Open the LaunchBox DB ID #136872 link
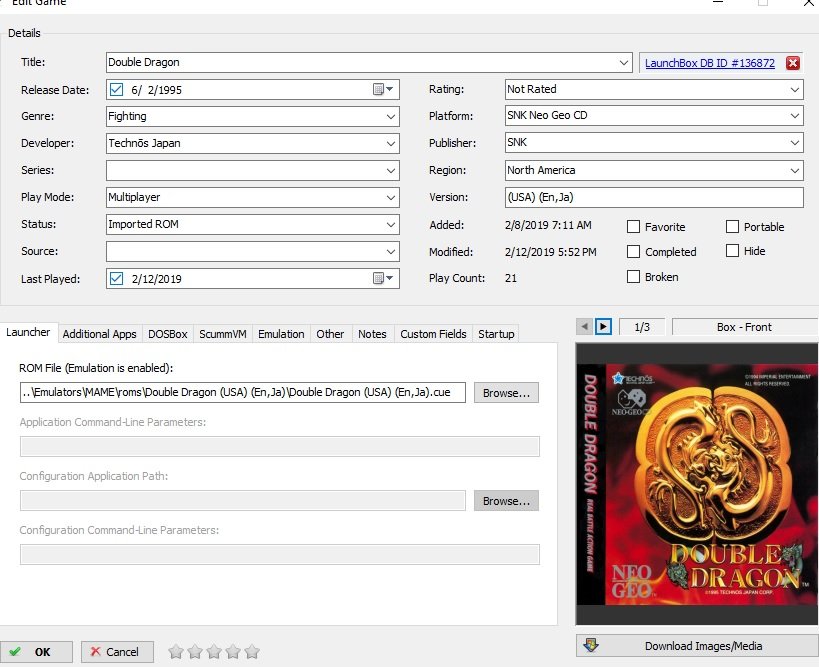819x667 pixels. coord(710,63)
